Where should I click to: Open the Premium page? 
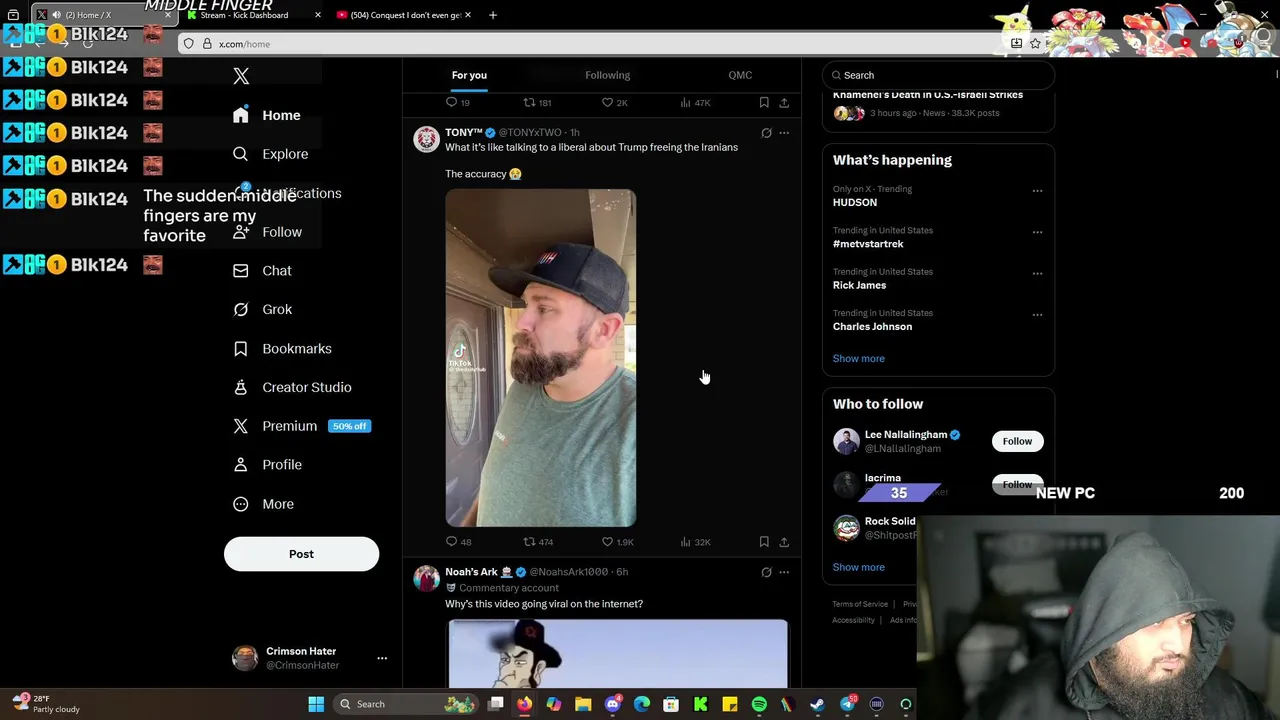pos(301,426)
